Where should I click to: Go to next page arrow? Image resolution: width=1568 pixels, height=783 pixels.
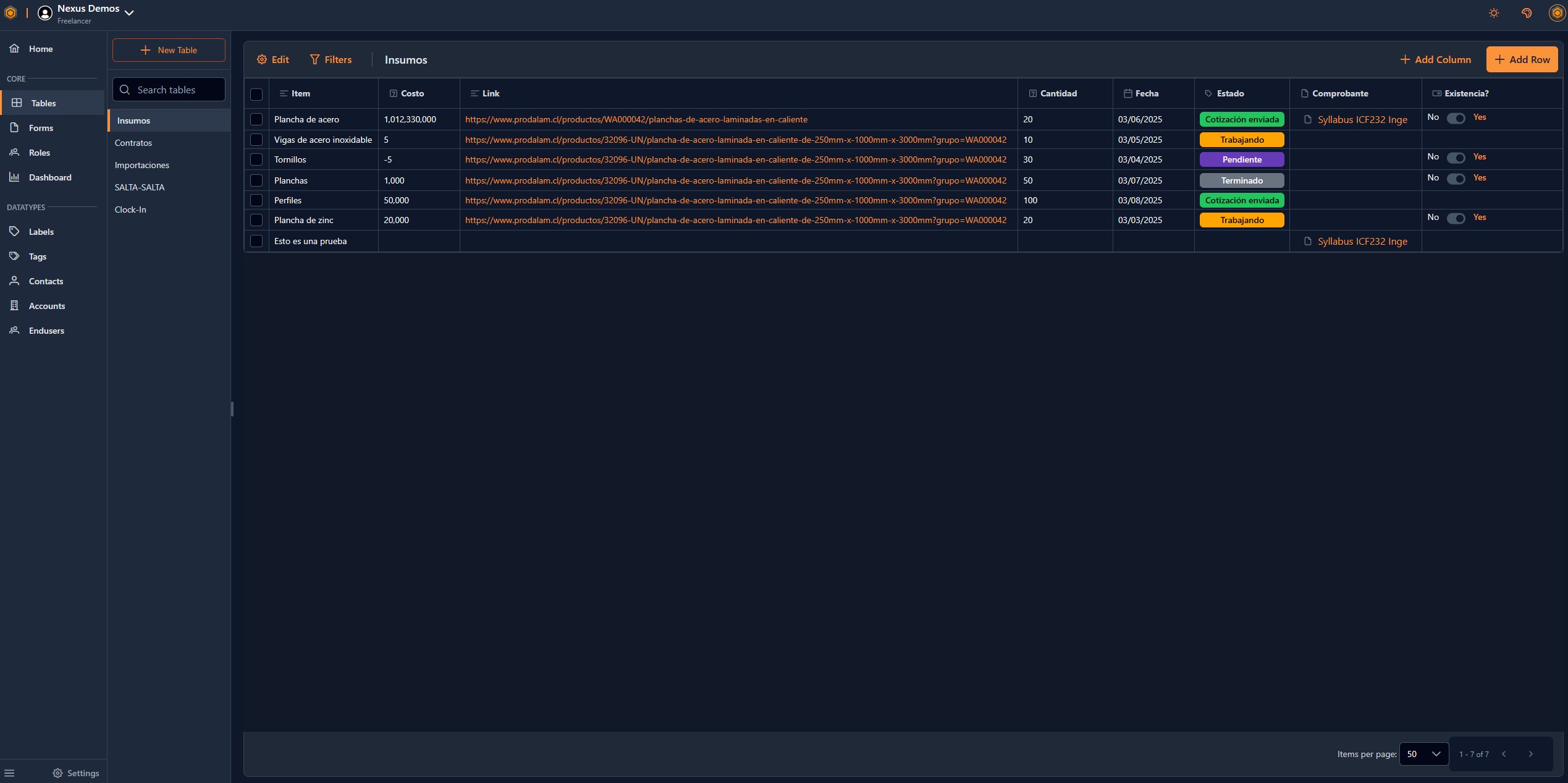tap(1530, 754)
